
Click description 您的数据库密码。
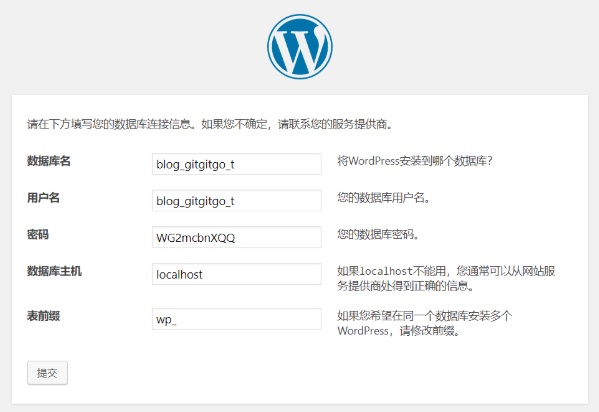[378, 234]
